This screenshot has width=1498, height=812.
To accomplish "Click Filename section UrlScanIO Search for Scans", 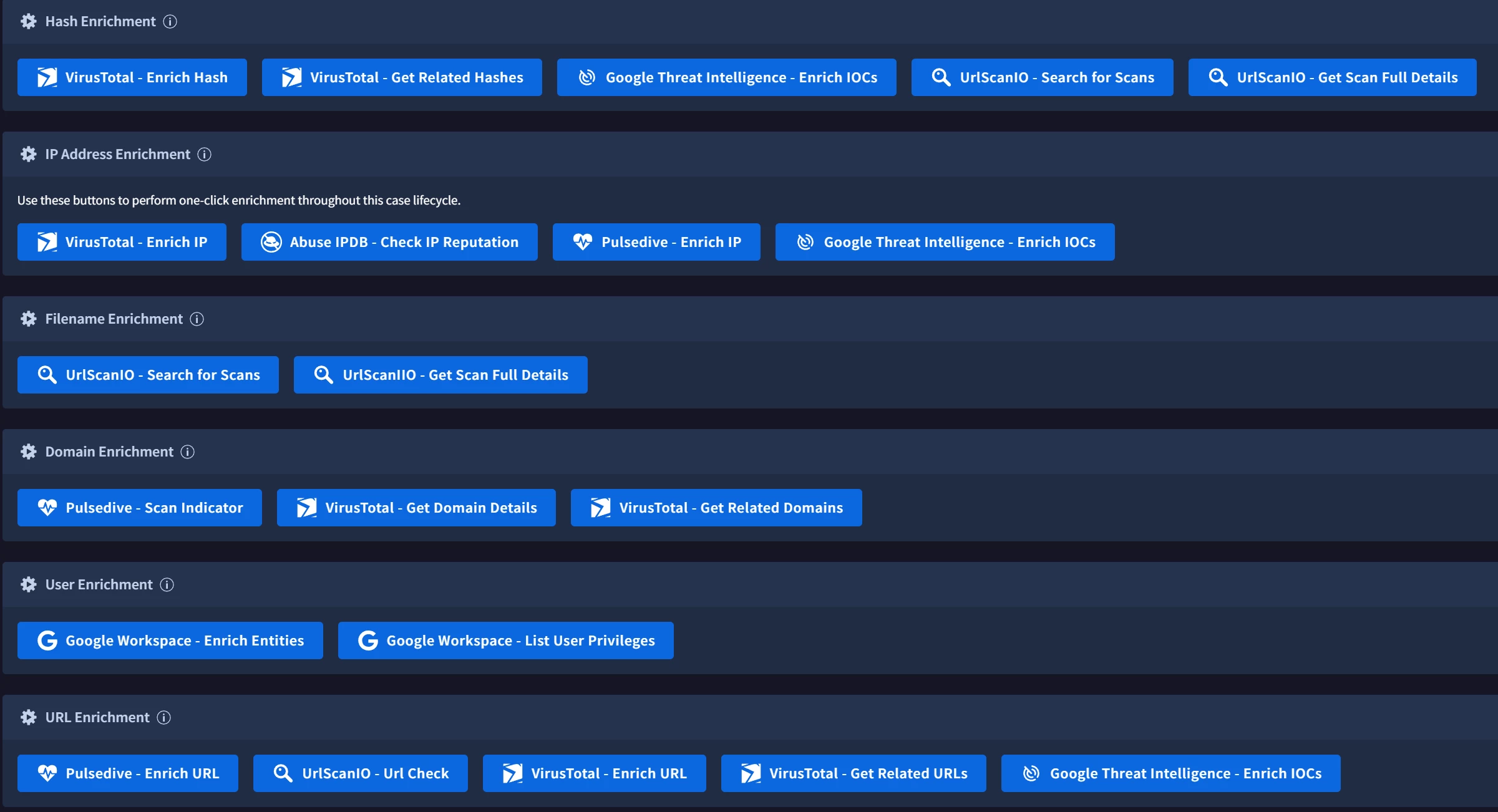I will (x=148, y=375).
